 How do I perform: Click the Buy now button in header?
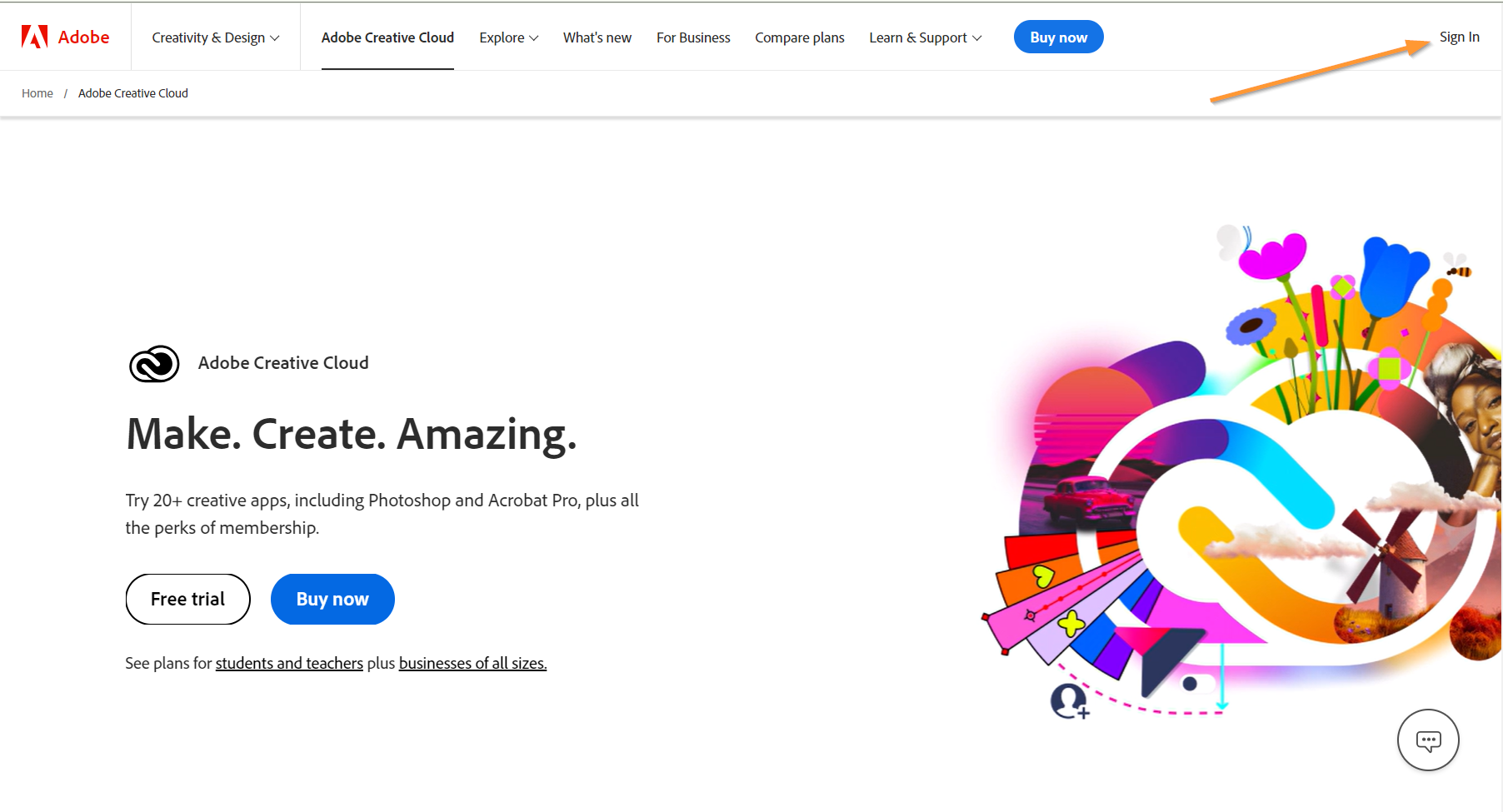[1058, 37]
